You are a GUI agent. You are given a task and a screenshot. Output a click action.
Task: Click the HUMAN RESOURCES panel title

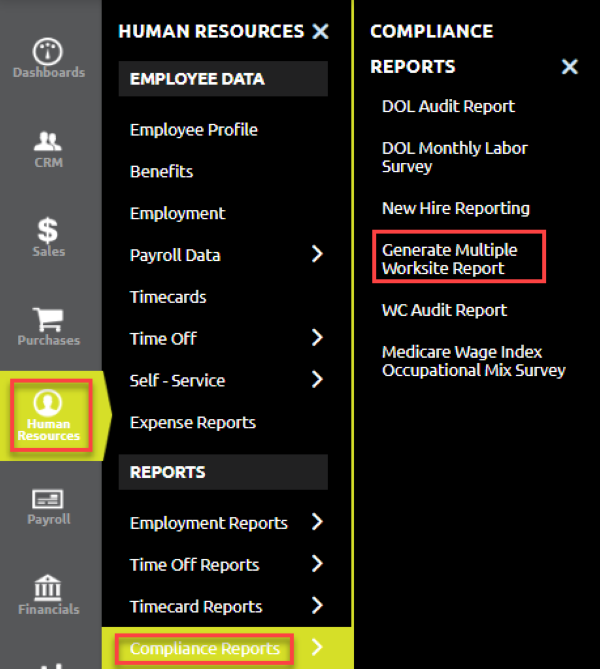coord(211,31)
